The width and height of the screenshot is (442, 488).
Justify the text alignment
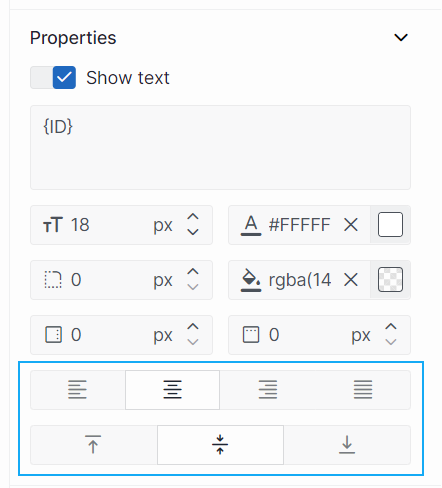(363, 390)
